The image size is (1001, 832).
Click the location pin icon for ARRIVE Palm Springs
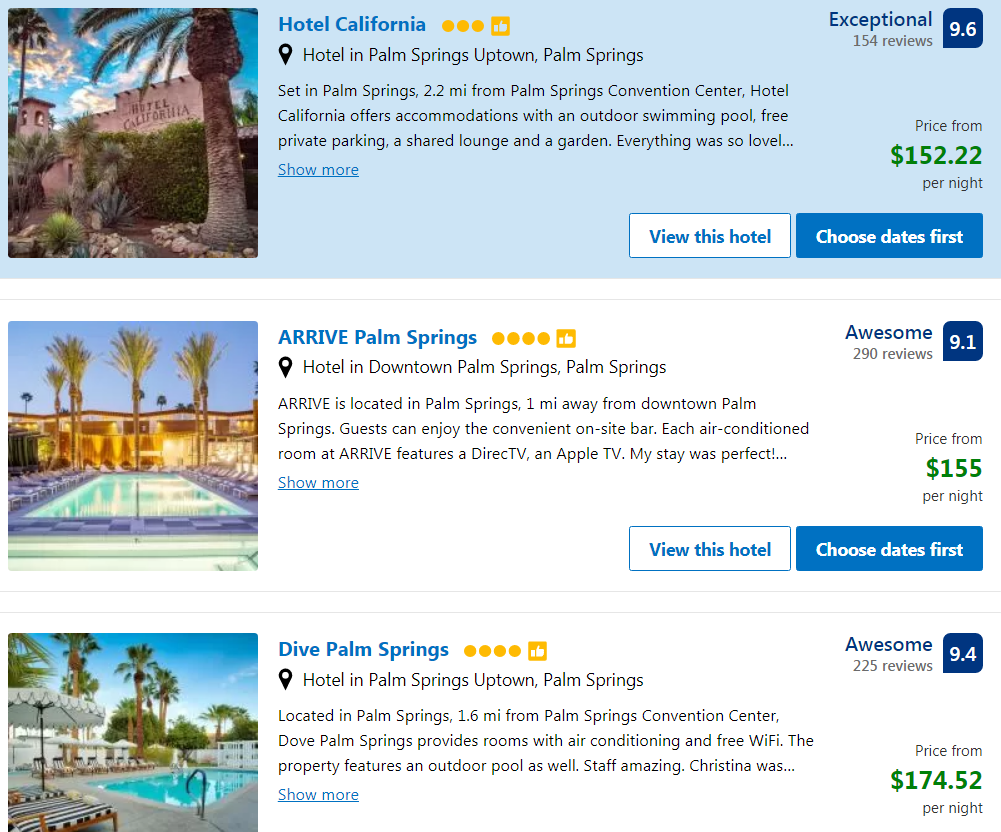[x=287, y=367]
